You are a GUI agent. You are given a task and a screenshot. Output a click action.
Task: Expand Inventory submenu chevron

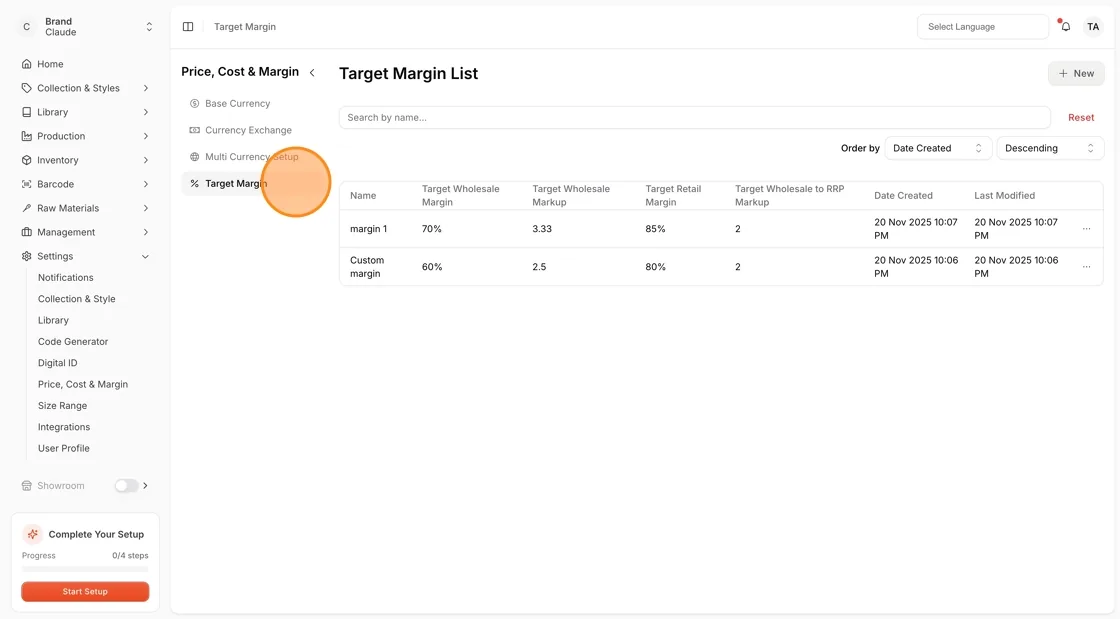click(146, 160)
